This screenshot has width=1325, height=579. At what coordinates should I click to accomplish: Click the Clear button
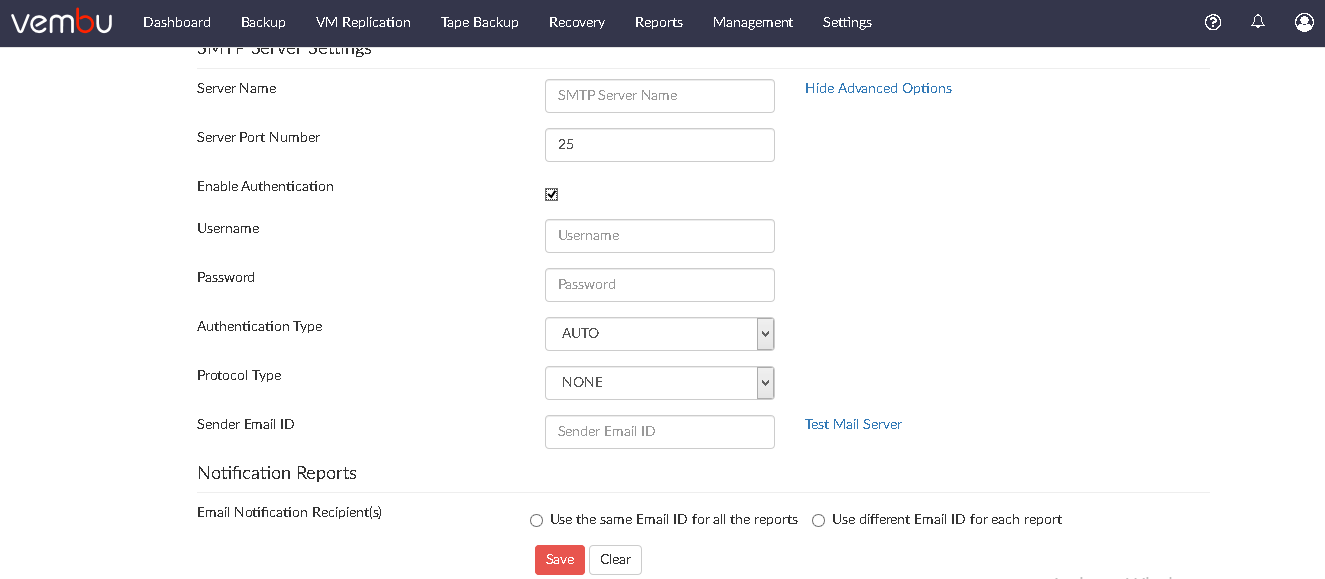coord(615,560)
